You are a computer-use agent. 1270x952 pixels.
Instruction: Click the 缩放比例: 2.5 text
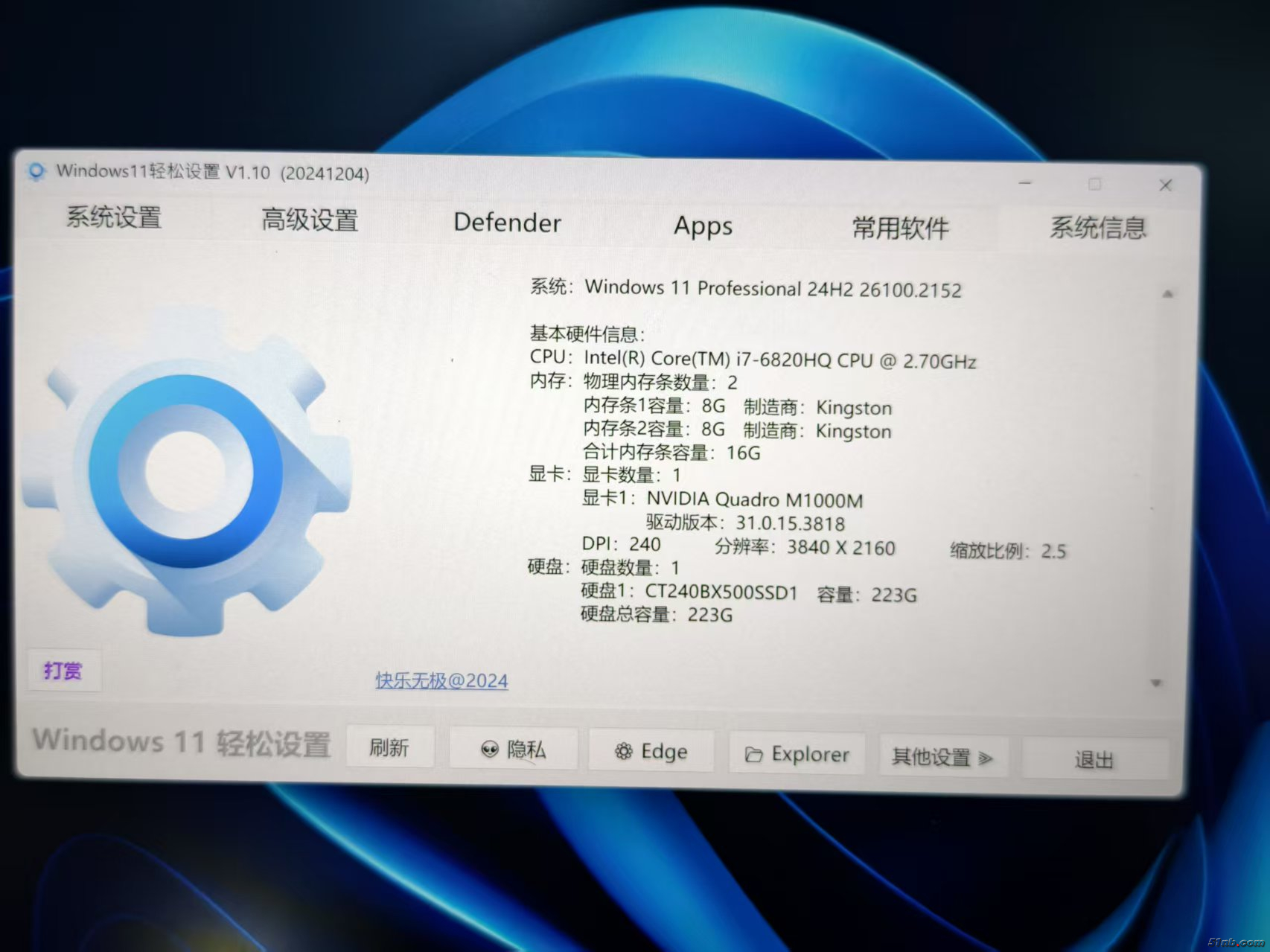tap(1008, 551)
